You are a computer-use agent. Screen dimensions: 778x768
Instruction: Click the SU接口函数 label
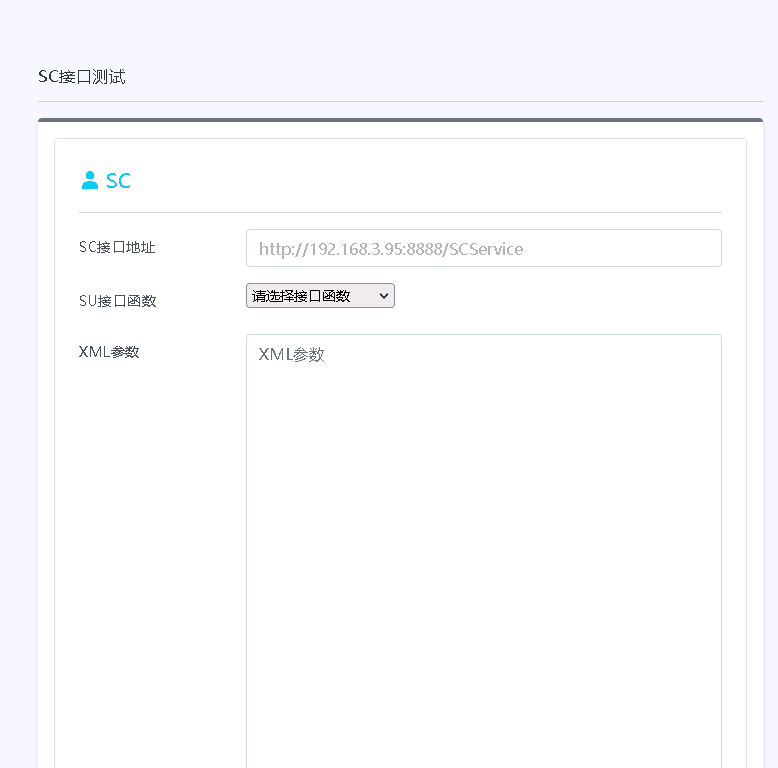click(118, 301)
